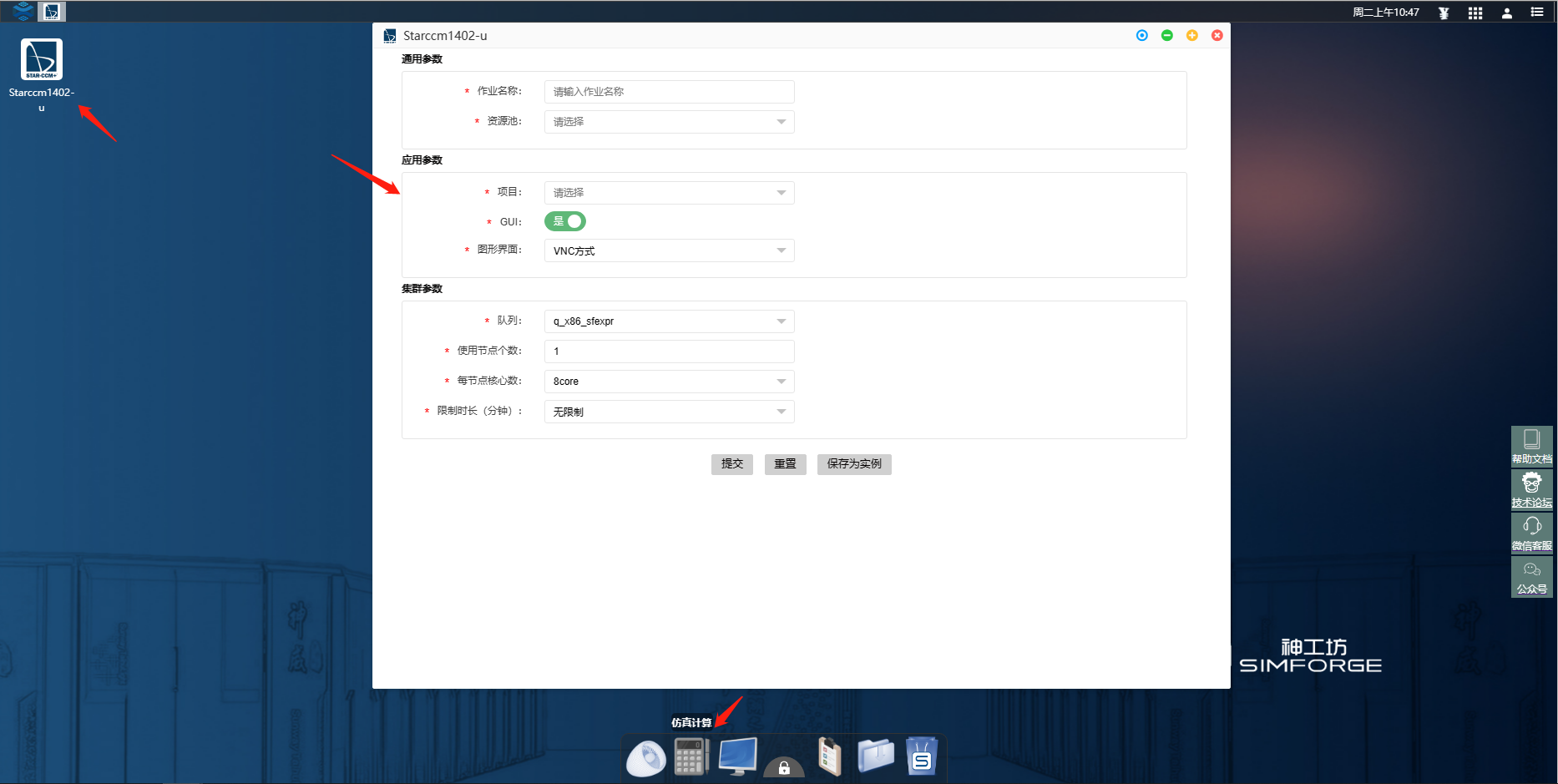Click the SimForge logo in the top bar
1558x784 pixels.
click(23, 12)
